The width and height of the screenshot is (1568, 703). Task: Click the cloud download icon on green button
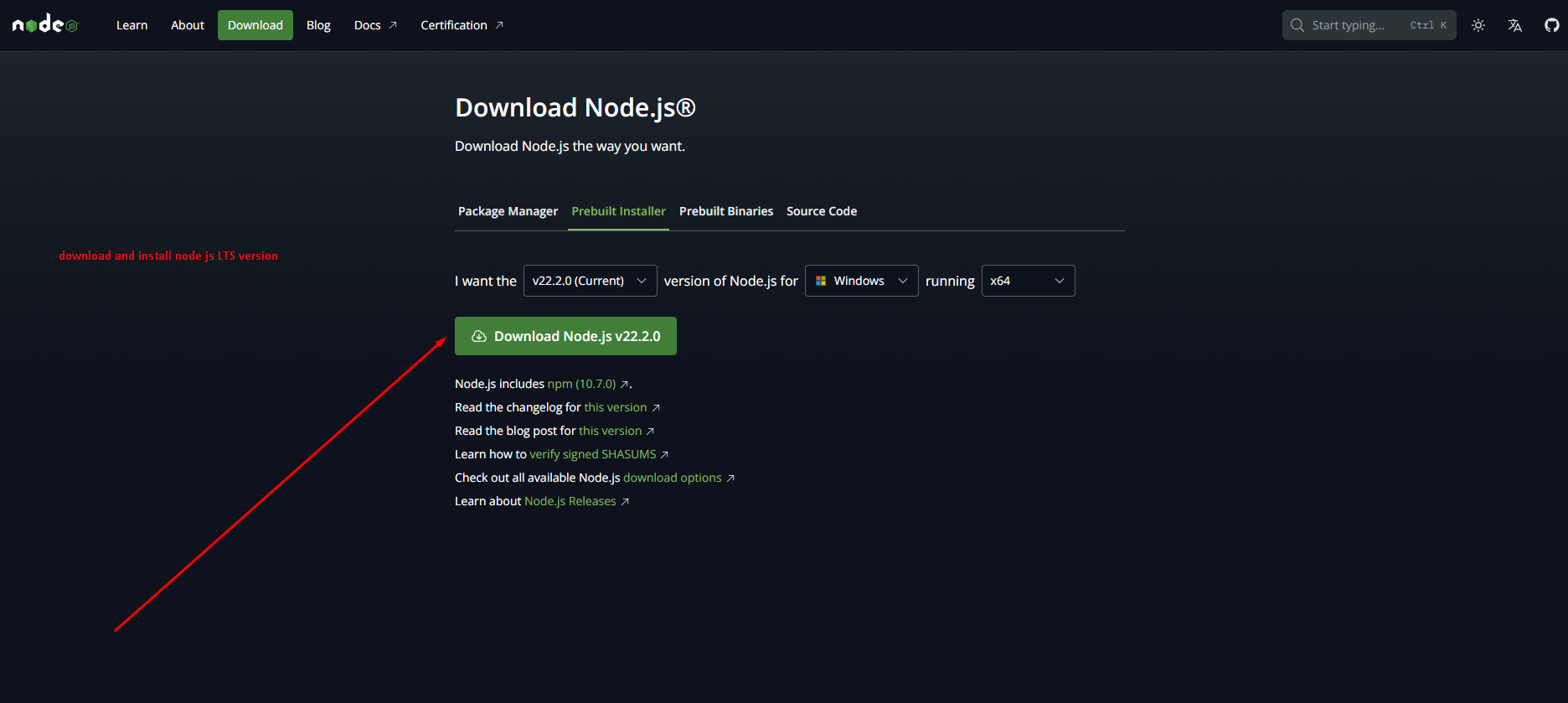pos(479,336)
